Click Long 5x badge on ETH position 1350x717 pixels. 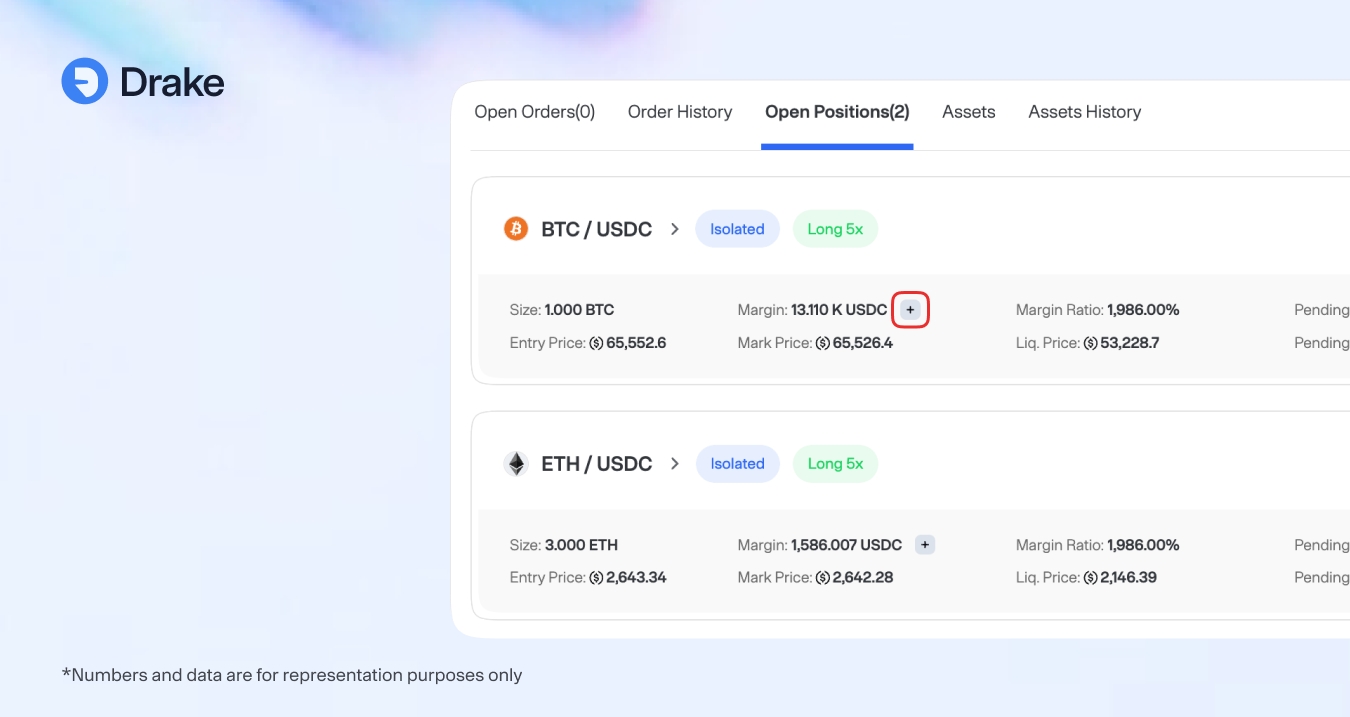pos(835,464)
